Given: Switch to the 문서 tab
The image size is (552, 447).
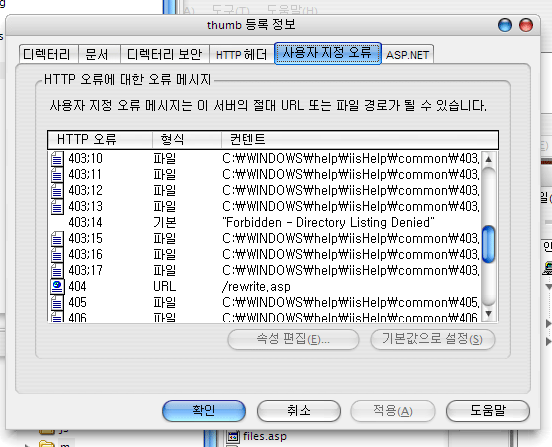Looking at the screenshot, I should click(99, 54).
